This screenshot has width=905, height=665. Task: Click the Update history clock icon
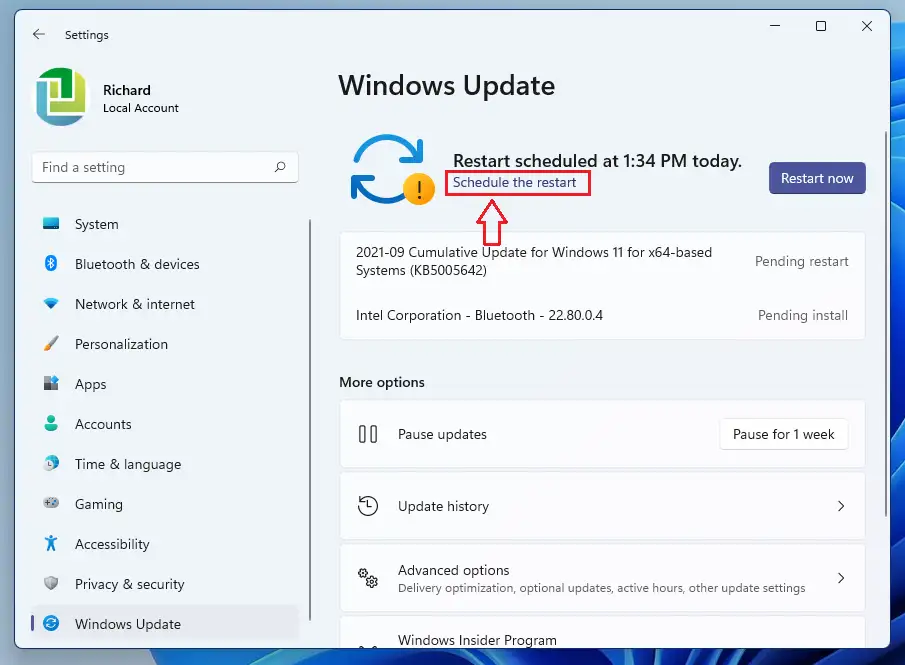tap(368, 506)
